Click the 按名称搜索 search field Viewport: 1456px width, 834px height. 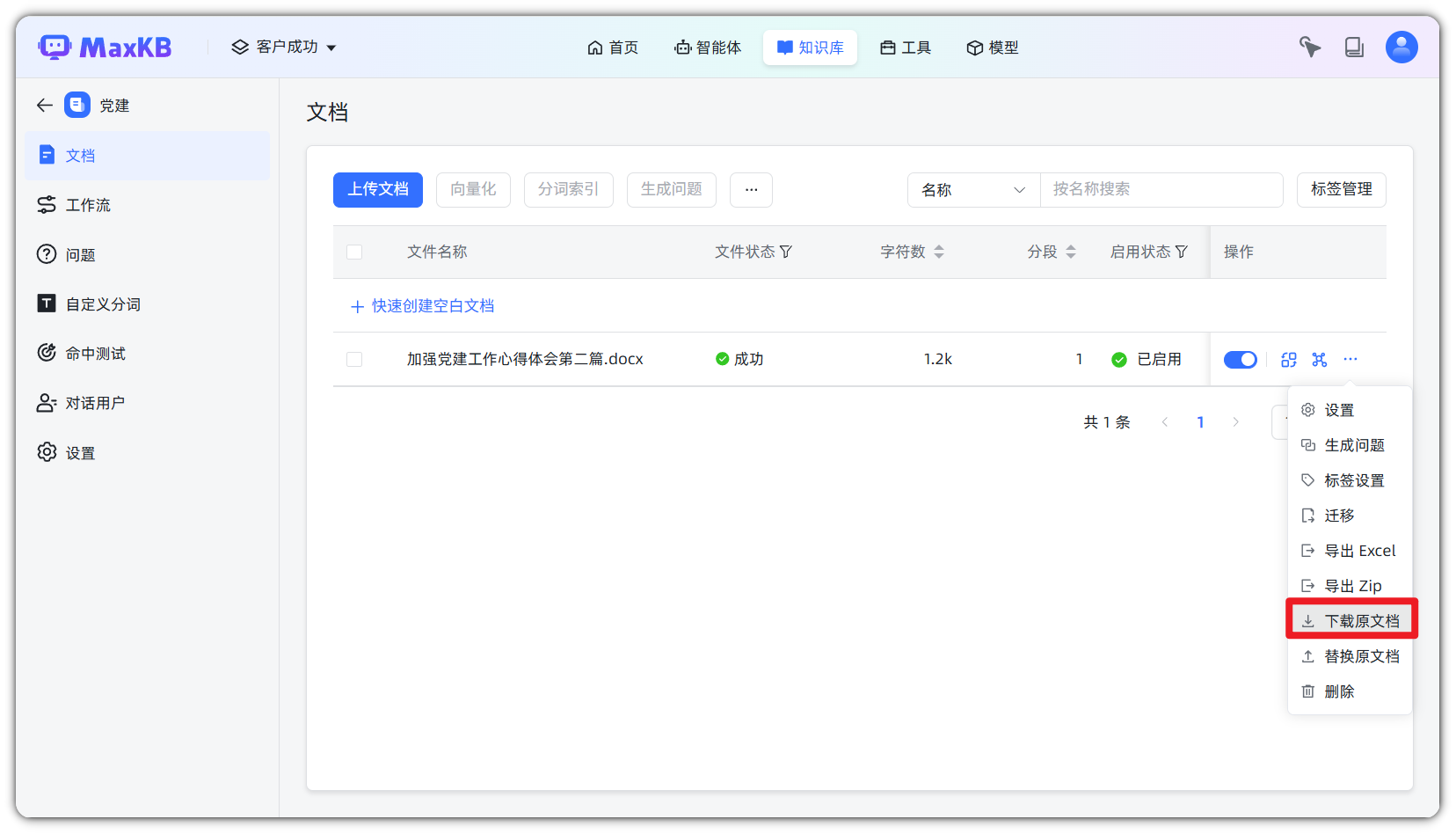click(x=1161, y=190)
